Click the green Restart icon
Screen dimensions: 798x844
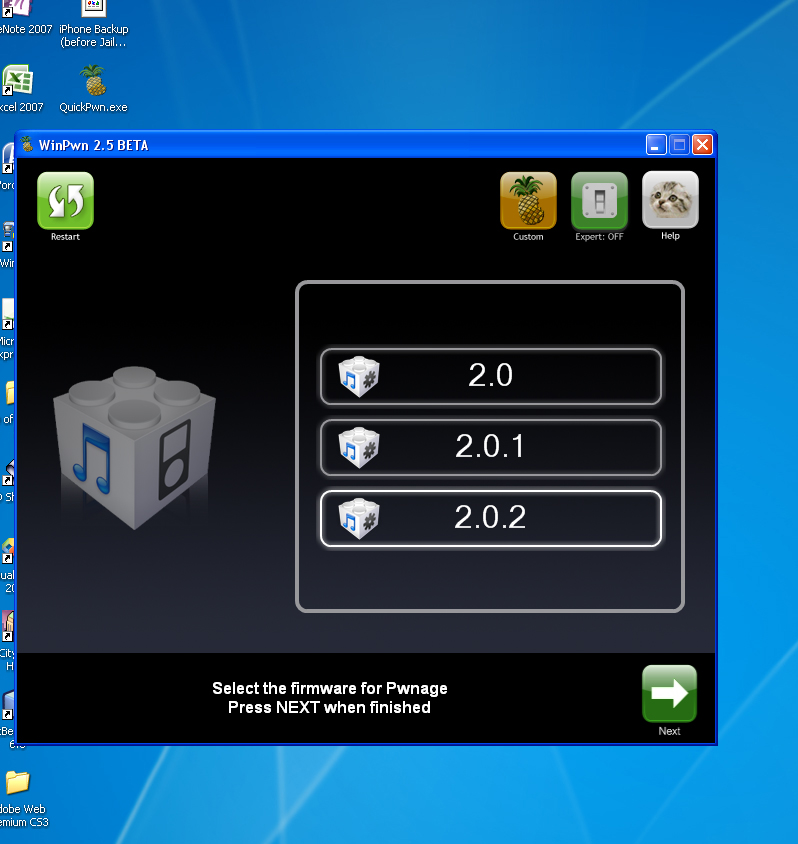click(65, 201)
